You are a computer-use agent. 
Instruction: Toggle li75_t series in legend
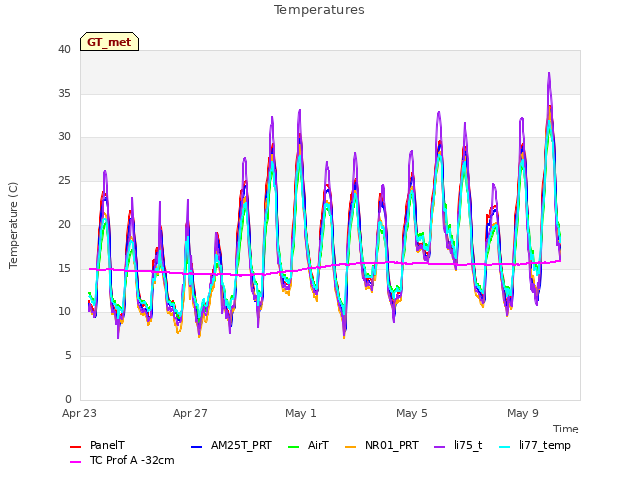[x=458, y=445]
